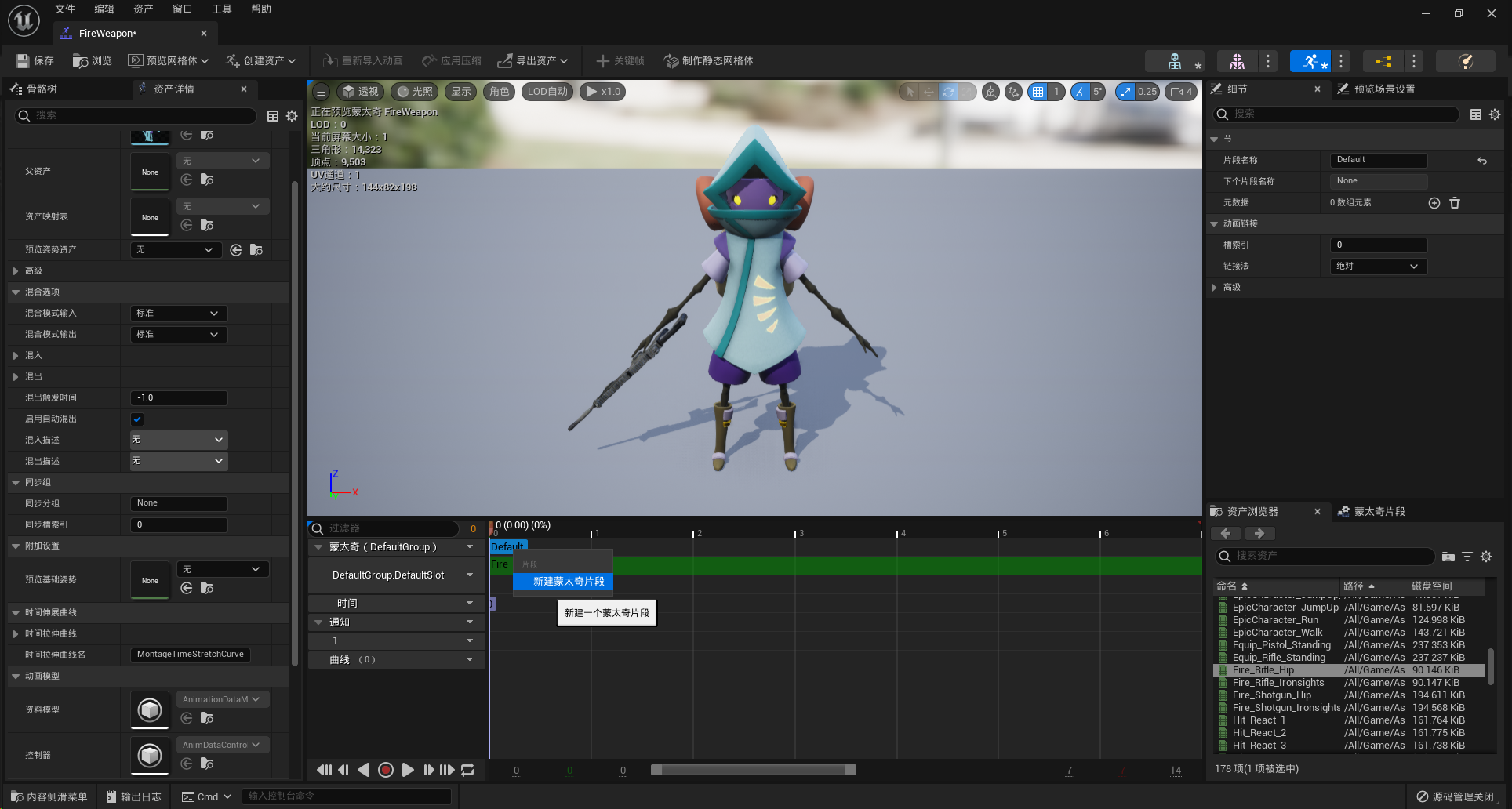Image resolution: width=1512 pixels, height=809 pixels.
Task: Browse to the asset with 浏览 button
Action: point(93,60)
